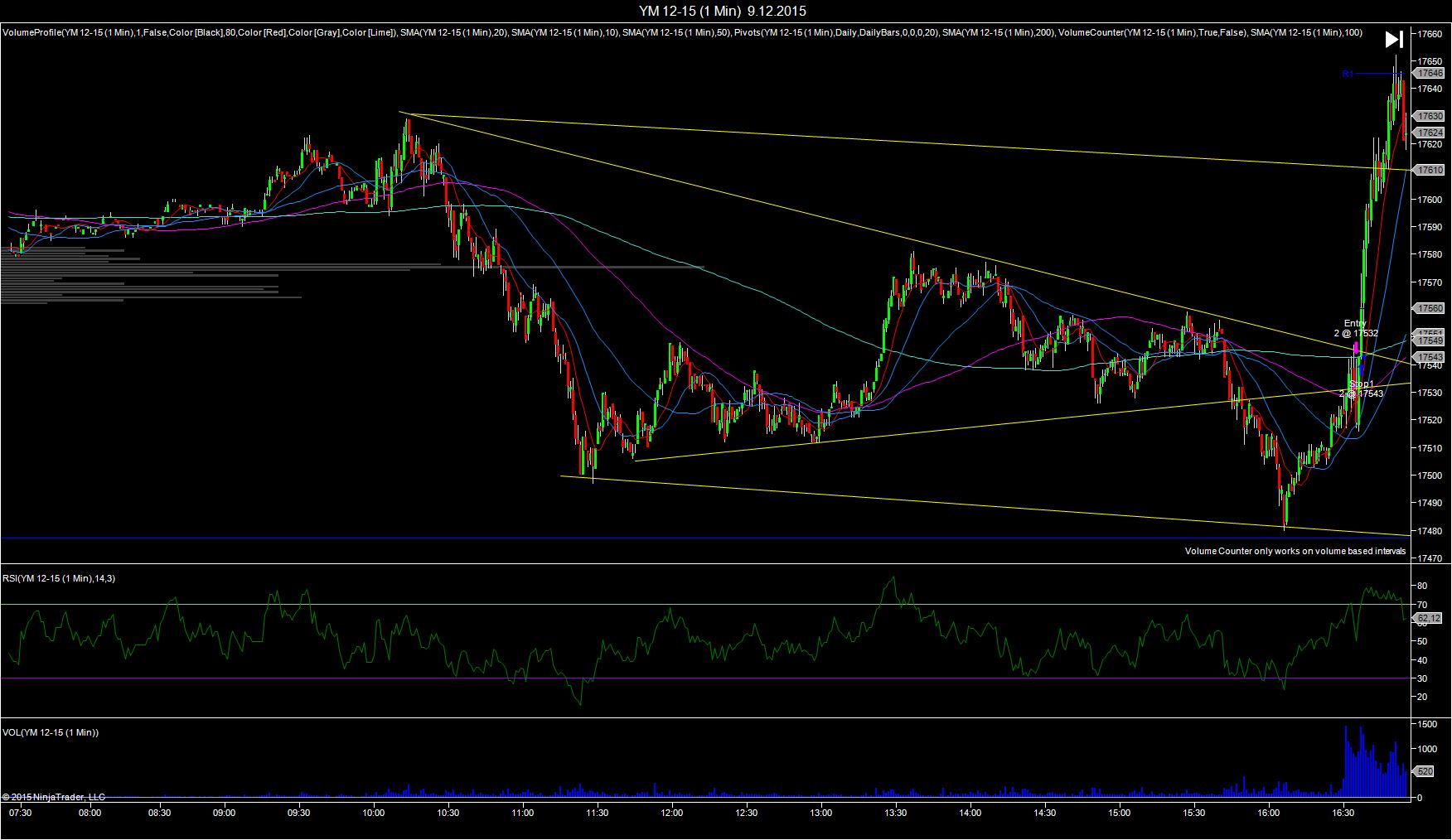Click the 11:00 time axis label
The image size is (1452, 840).
pos(523,813)
